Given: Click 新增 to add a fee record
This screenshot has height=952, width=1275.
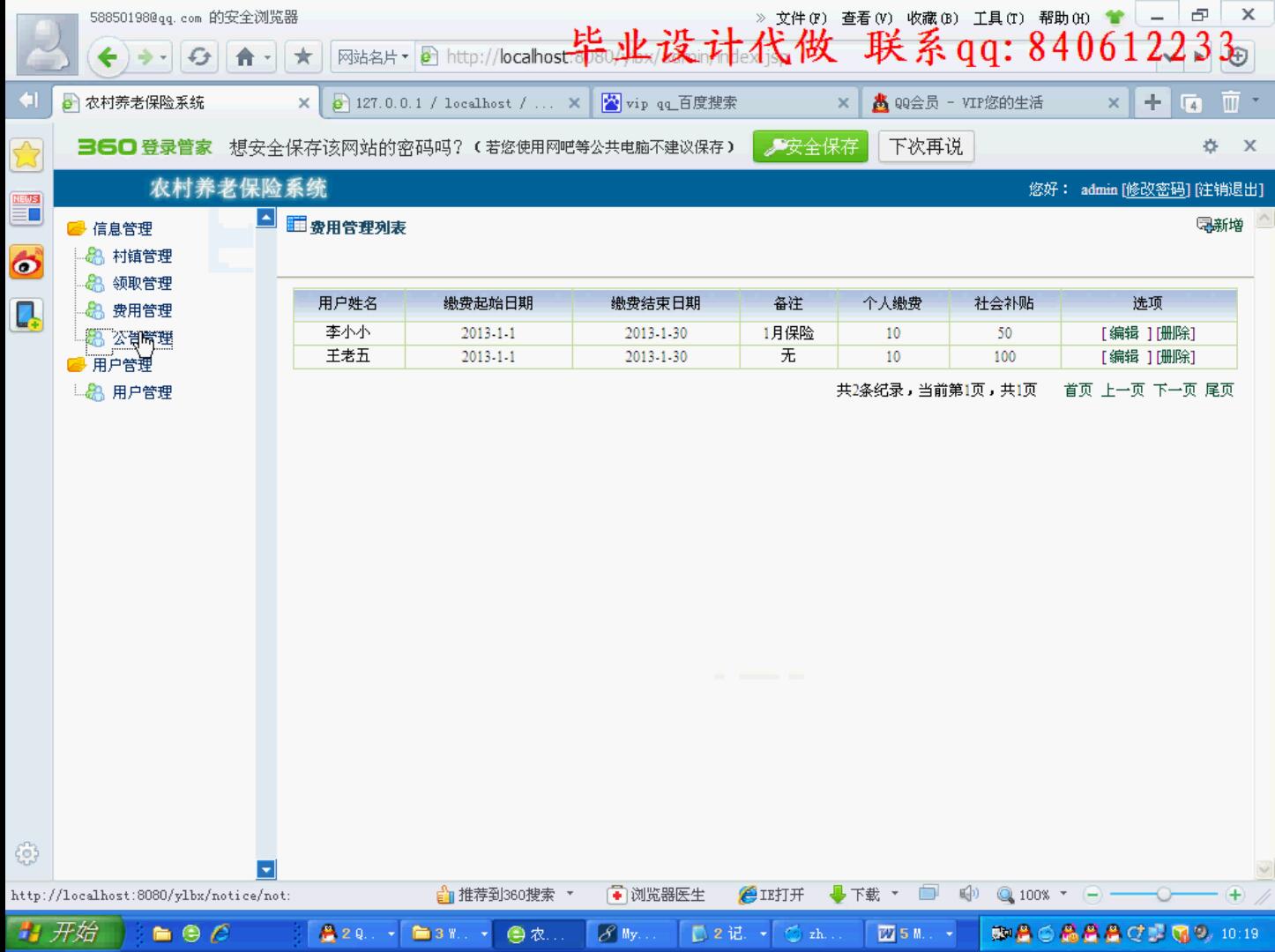Looking at the screenshot, I should point(1219,226).
